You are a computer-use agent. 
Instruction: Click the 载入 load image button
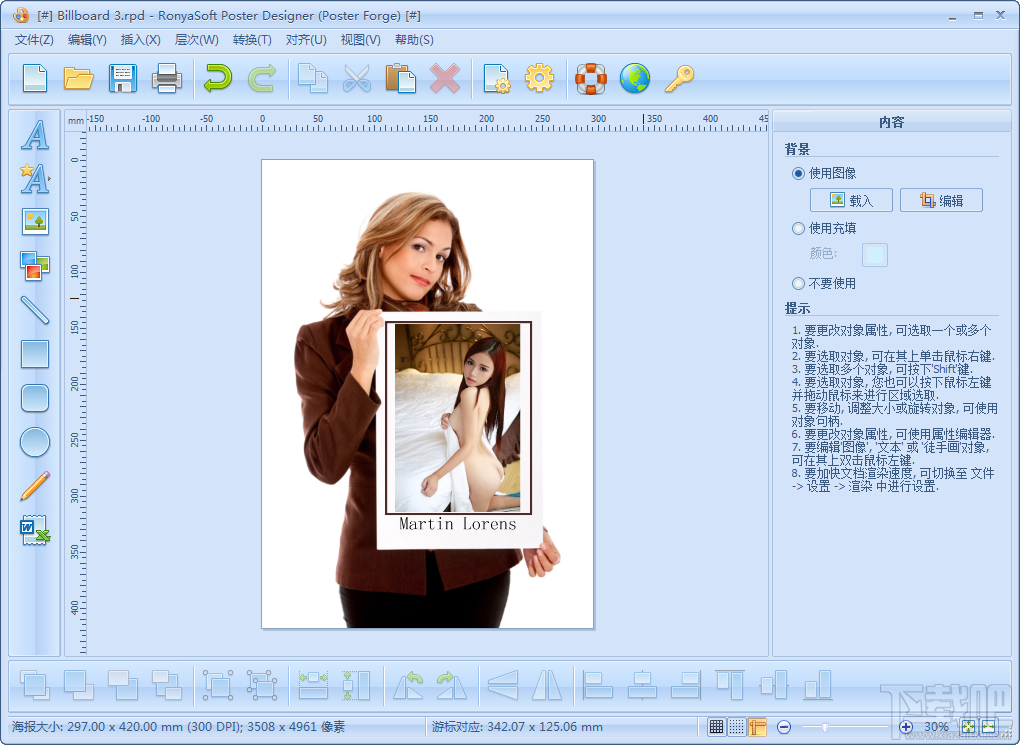click(x=850, y=200)
